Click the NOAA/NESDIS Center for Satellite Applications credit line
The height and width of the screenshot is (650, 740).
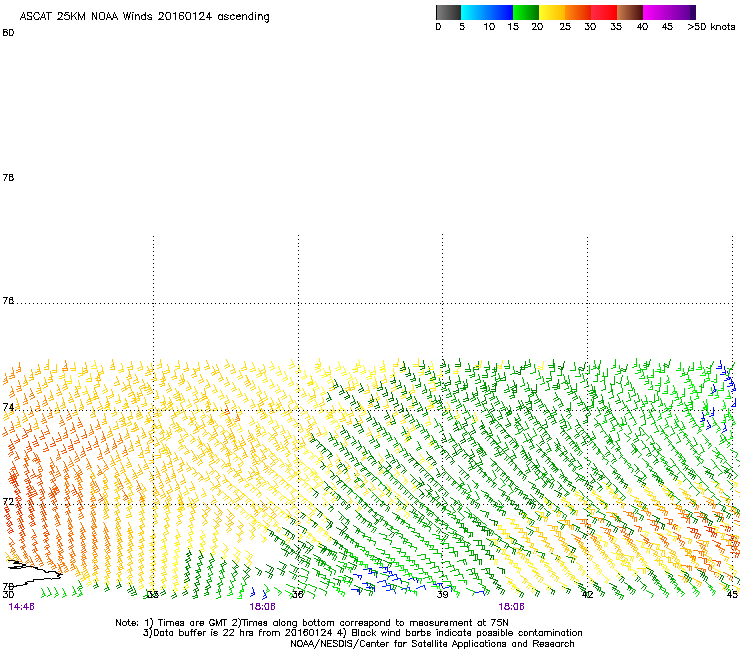pyautogui.click(x=432, y=644)
